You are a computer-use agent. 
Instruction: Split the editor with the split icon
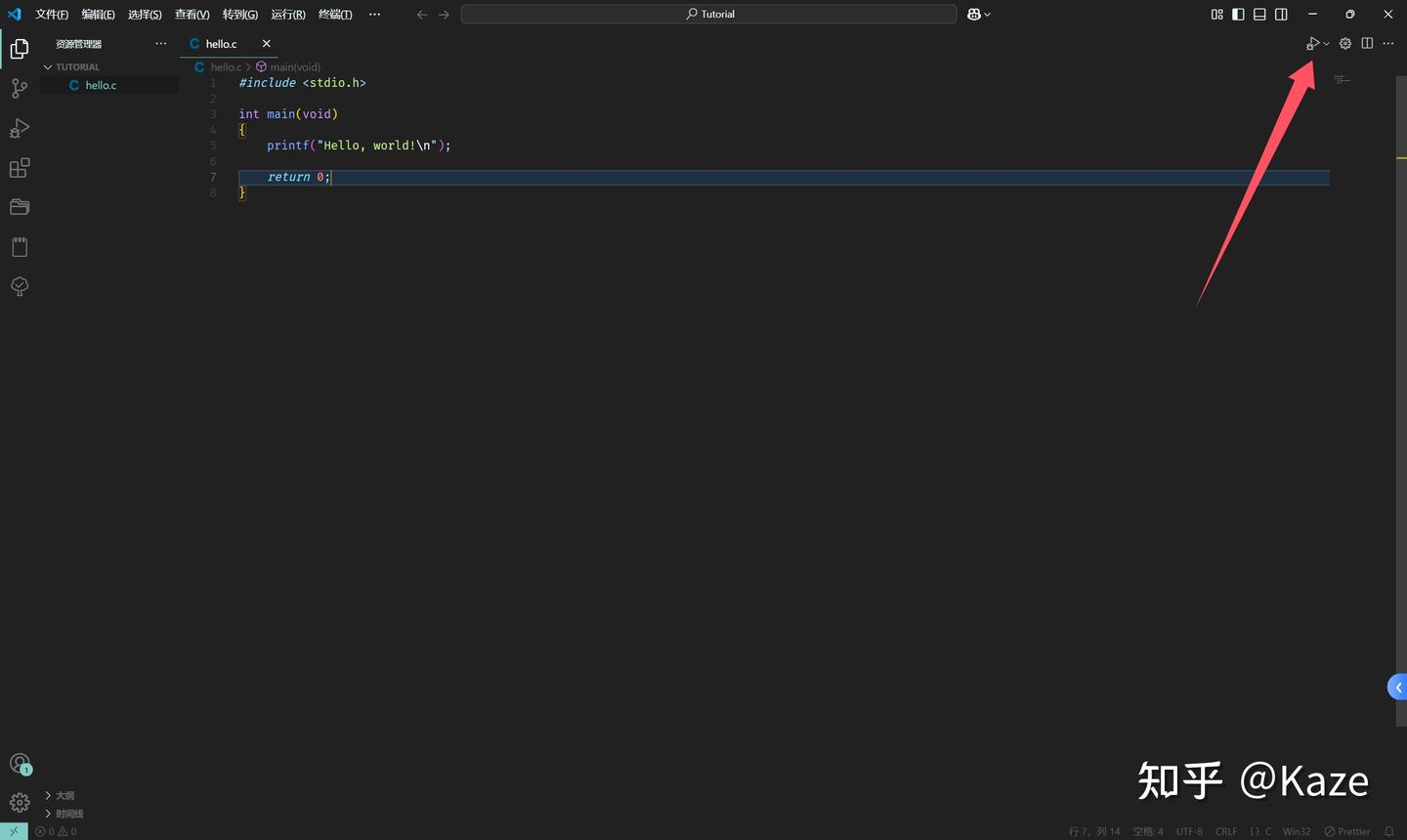[x=1367, y=43]
